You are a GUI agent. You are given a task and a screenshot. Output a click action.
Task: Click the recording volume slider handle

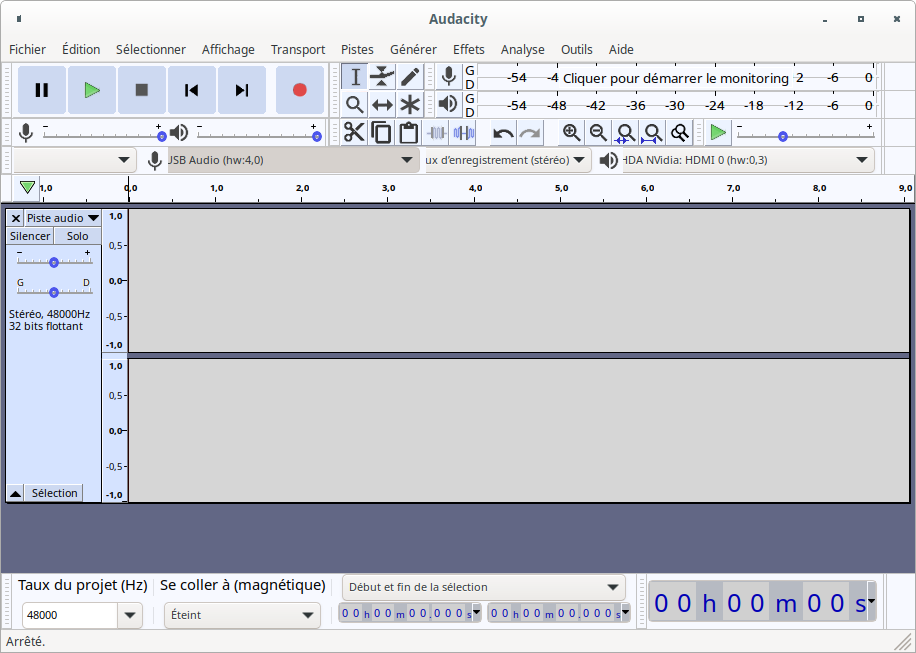[x=162, y=137]
